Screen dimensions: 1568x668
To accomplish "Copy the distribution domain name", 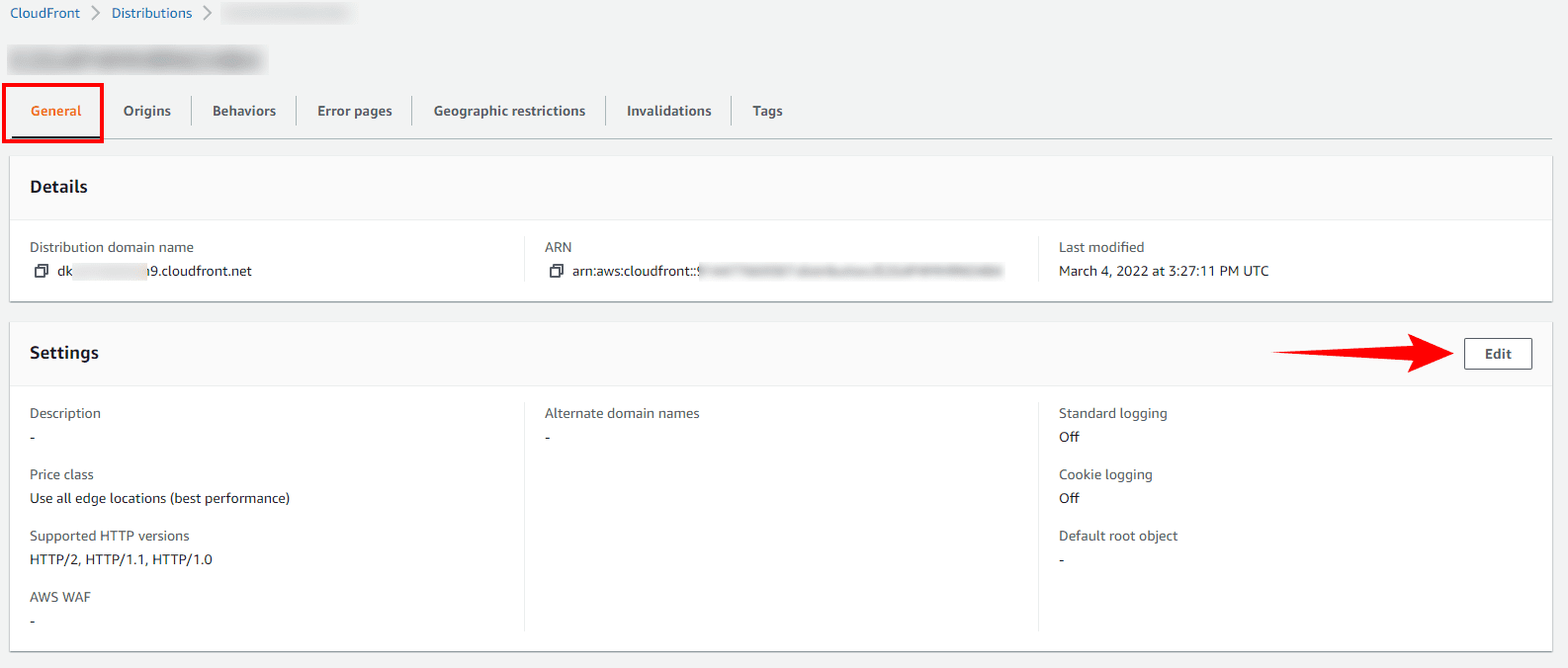I will click(x=42, y=271).
